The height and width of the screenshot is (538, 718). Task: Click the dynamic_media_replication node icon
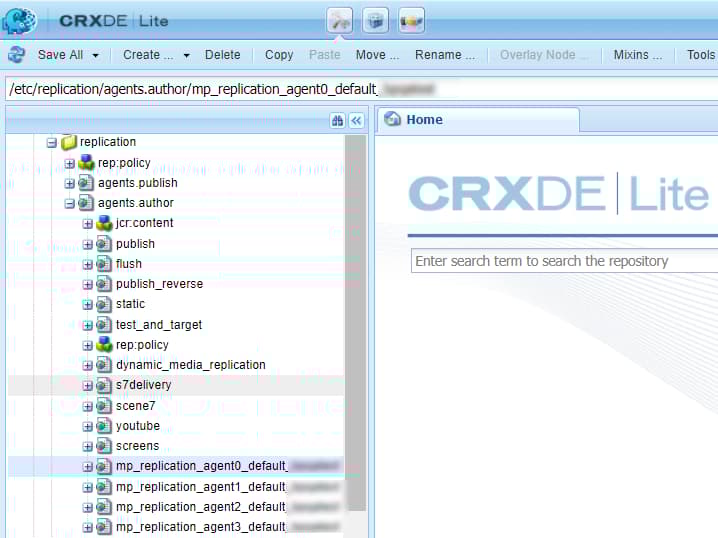[x=104, y=365]
